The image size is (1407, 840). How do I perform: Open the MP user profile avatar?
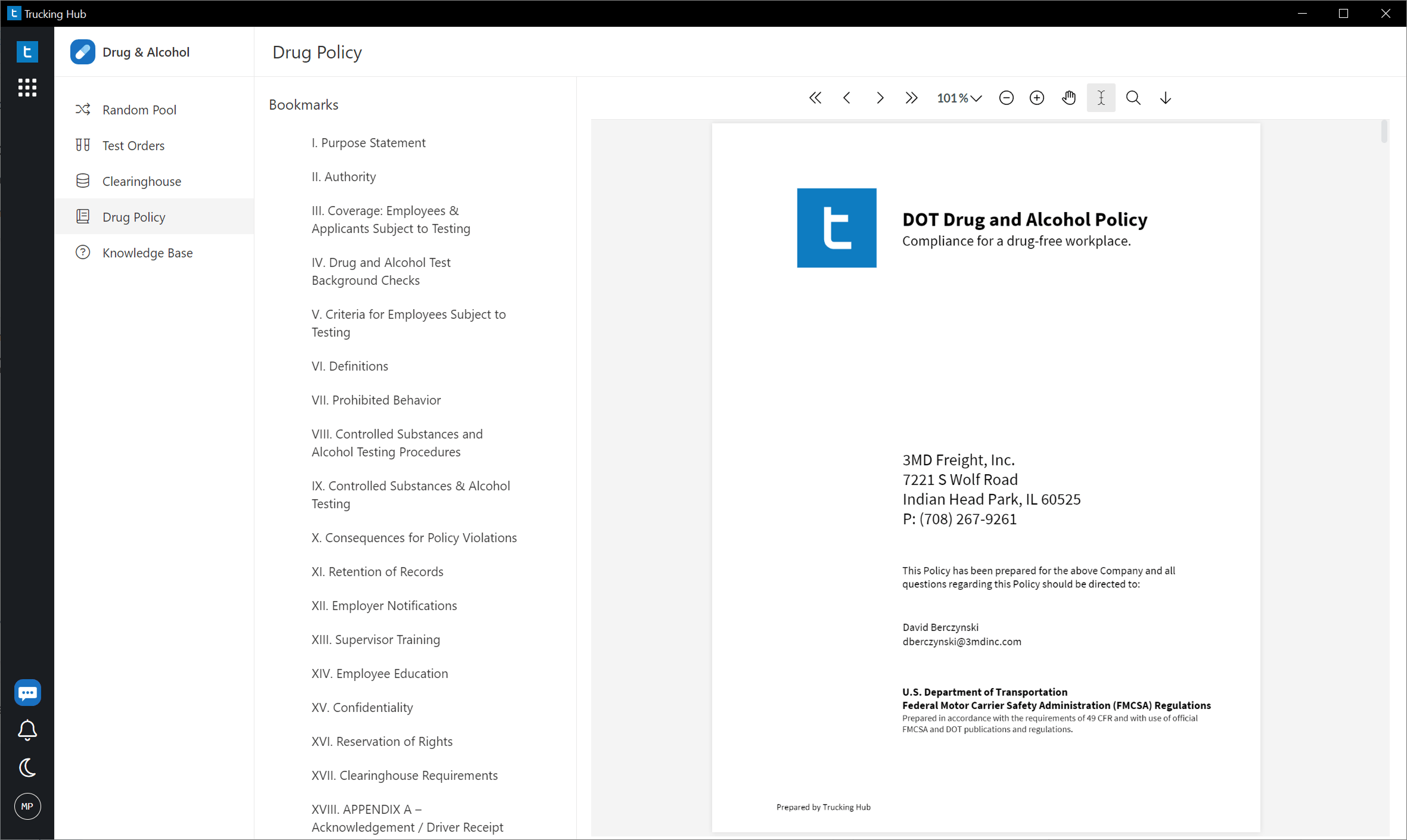tap(27, 807)
